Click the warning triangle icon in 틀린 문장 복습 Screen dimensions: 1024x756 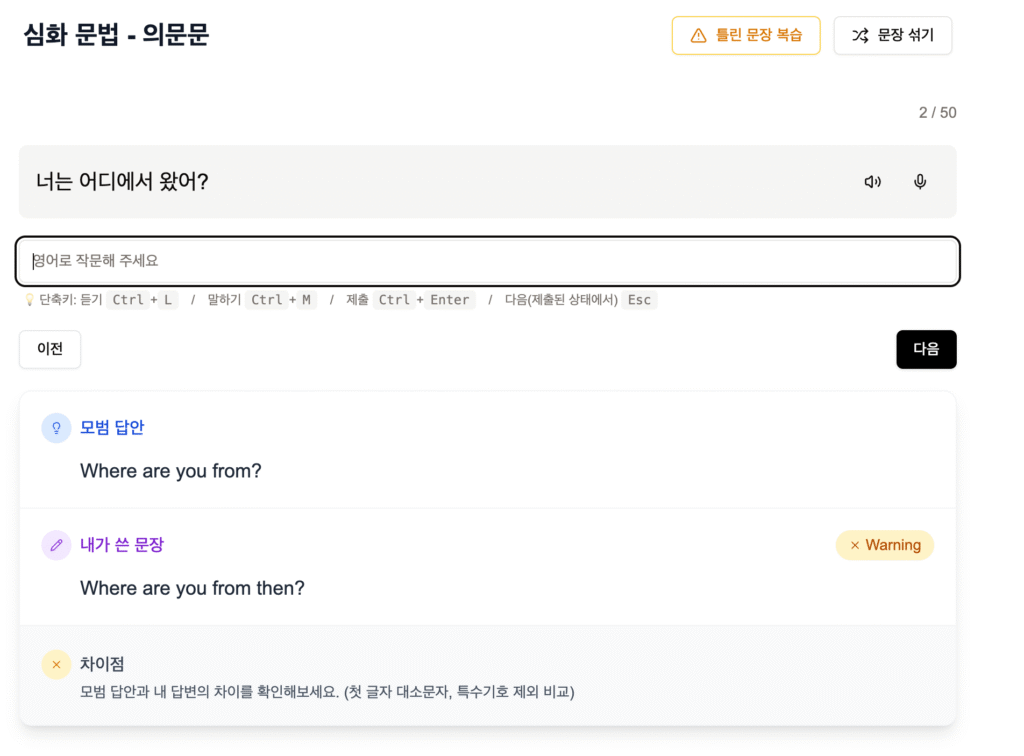coord(698,35)
